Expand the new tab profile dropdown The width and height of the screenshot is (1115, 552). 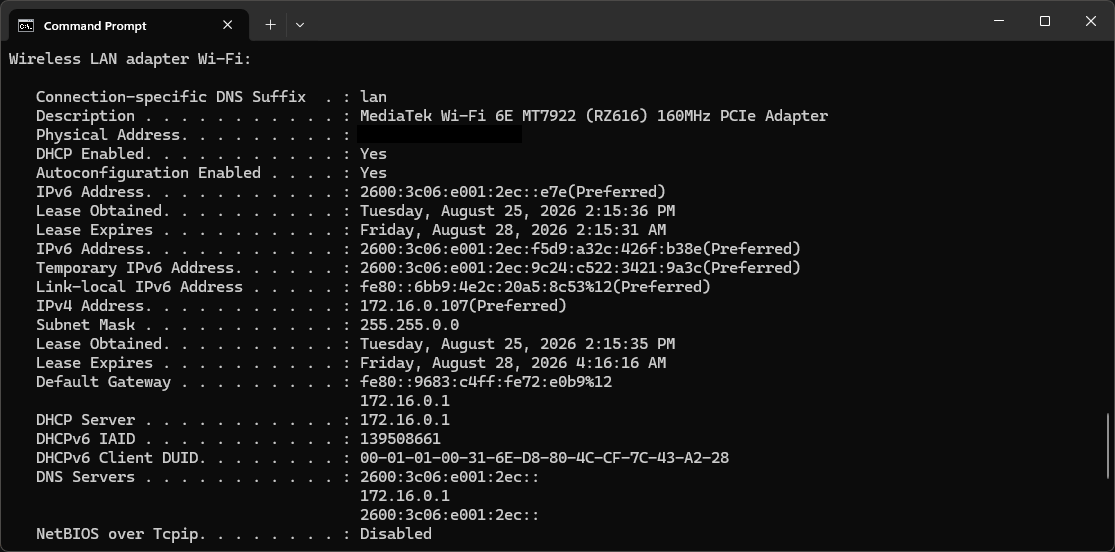coord(300,25)
